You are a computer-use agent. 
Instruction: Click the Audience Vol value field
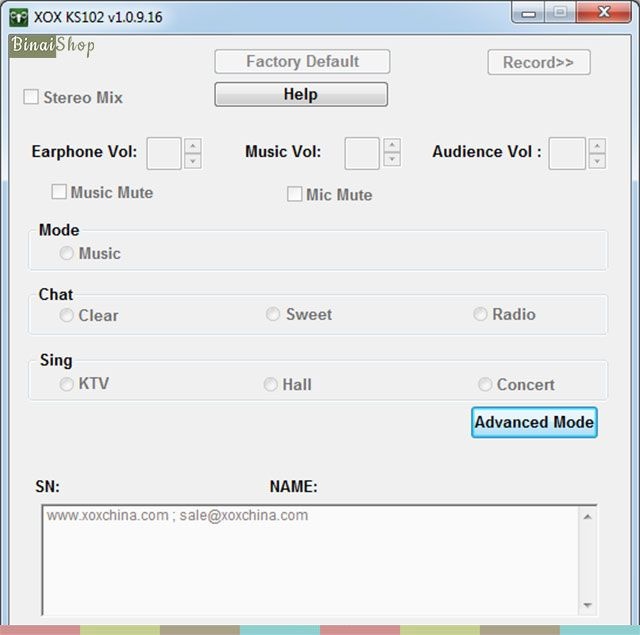pos(567,153)
